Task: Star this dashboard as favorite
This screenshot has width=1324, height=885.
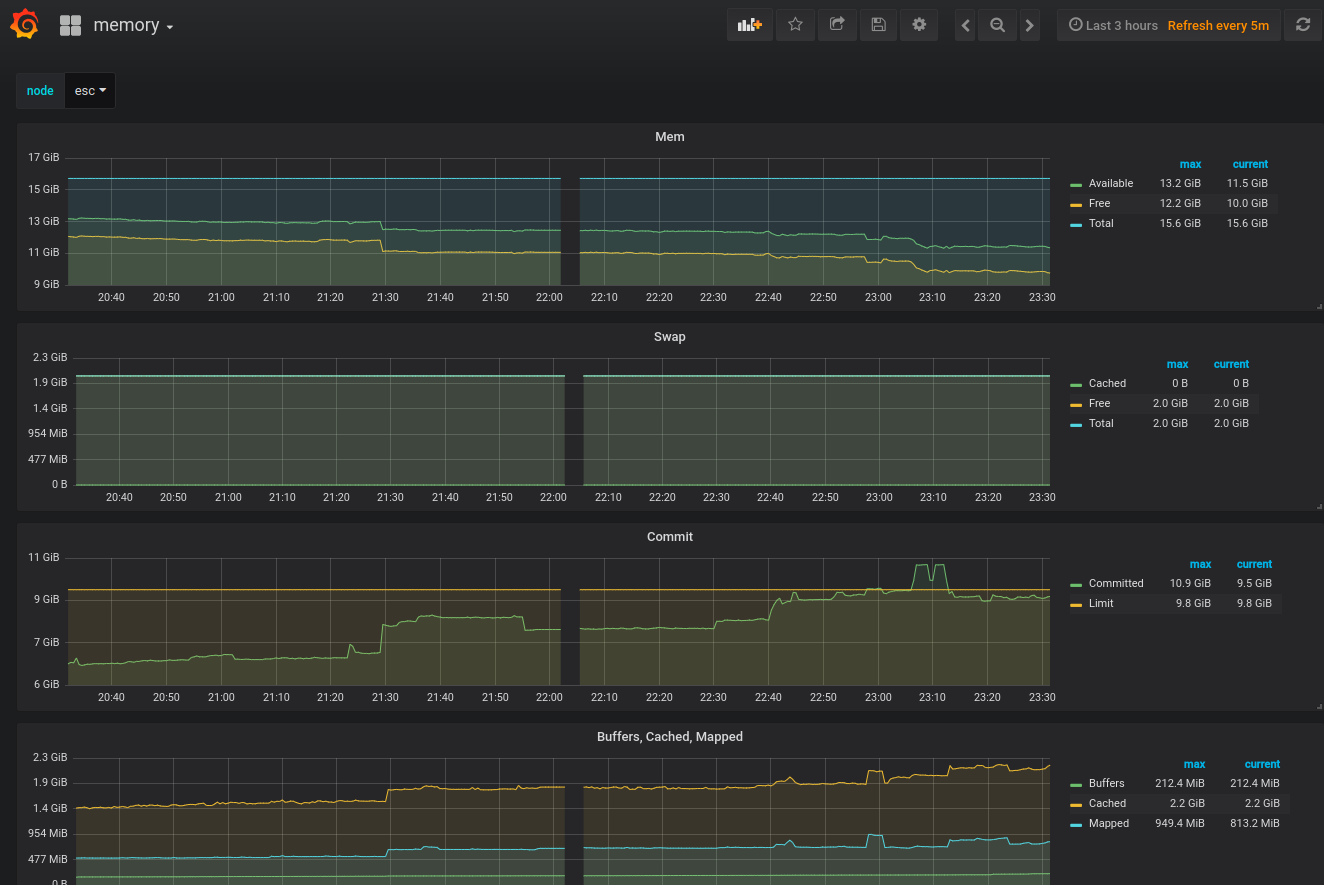Action: (795, 25)
